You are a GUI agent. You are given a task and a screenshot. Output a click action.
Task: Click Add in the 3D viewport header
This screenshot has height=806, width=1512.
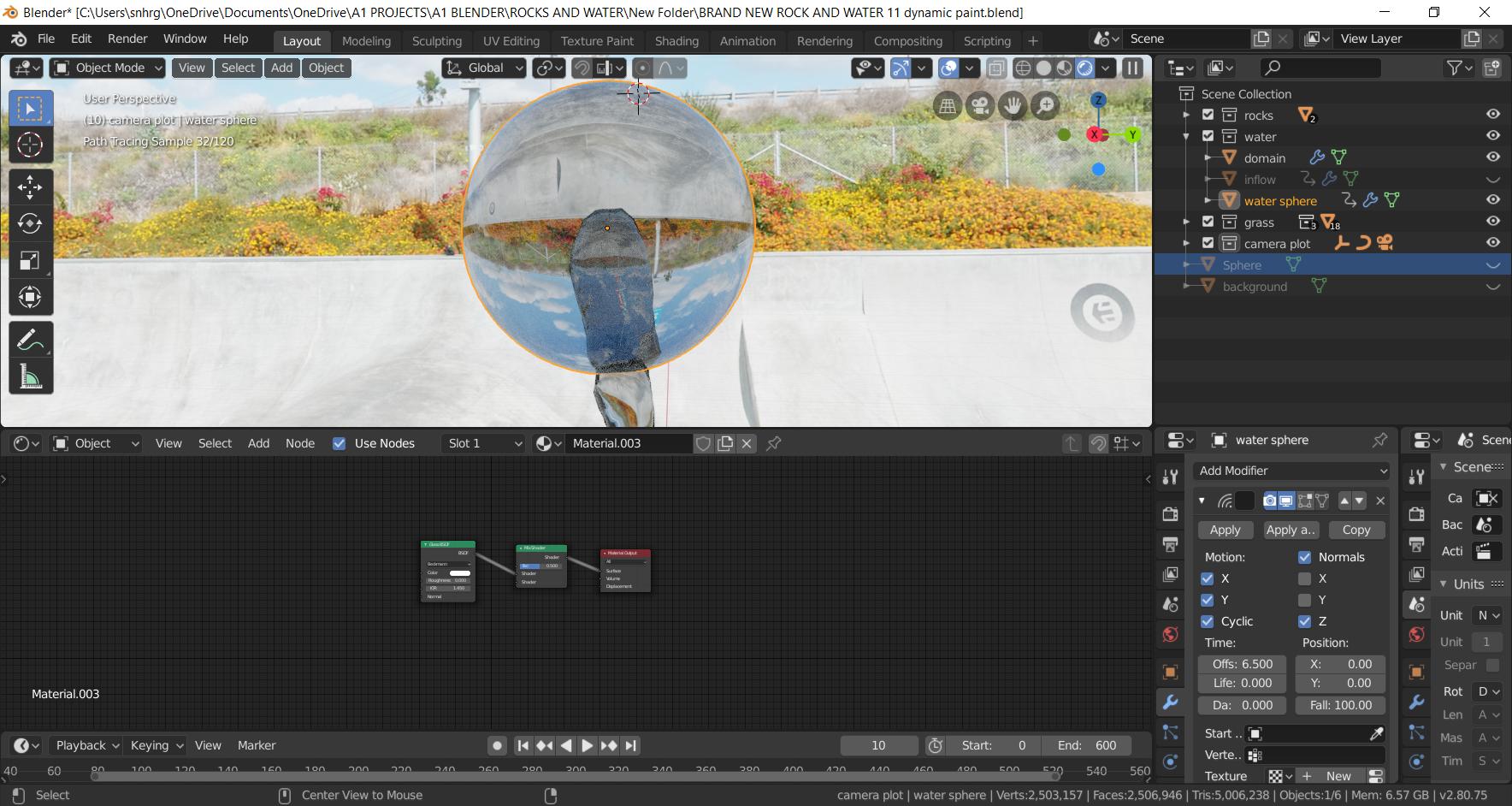click(281, 68)
